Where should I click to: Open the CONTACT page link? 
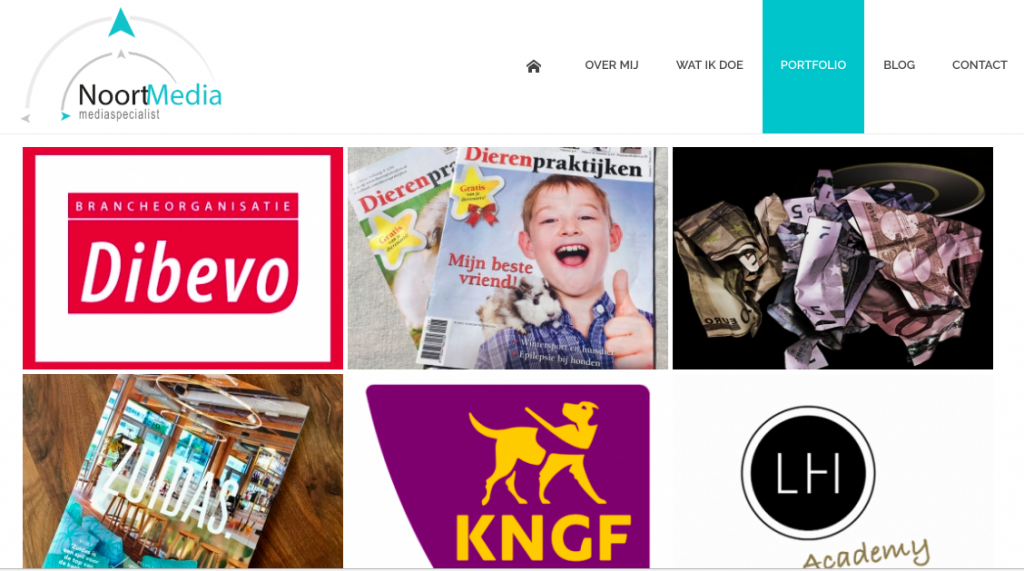tap(979, 65)
